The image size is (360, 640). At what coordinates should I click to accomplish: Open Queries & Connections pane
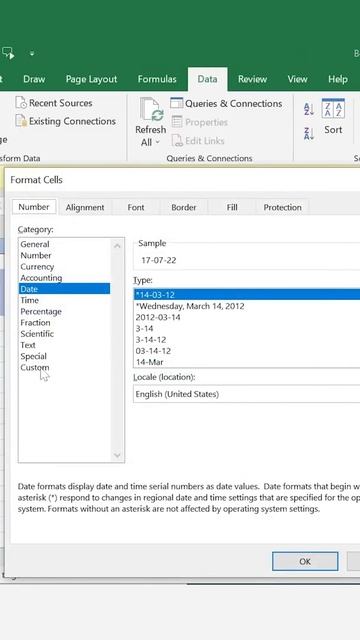(x=226, y=104)
